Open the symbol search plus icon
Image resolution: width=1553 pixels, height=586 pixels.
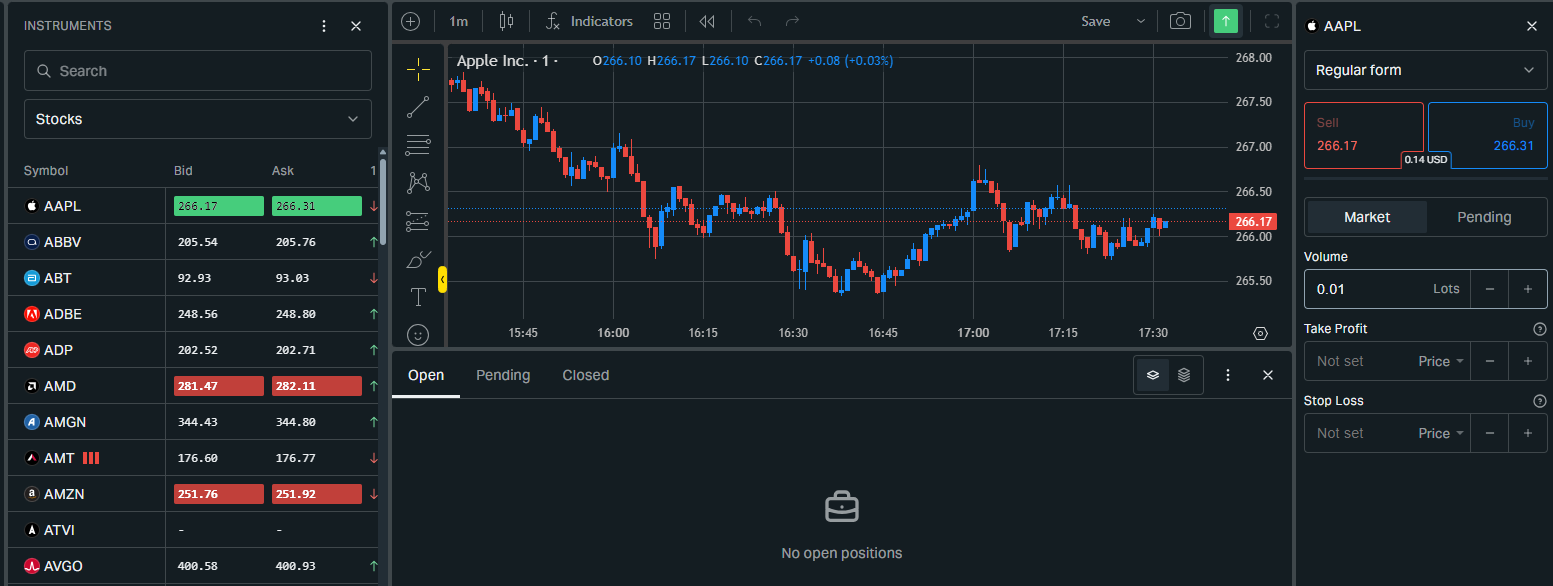pyautogui.click(x=410, y=20)
